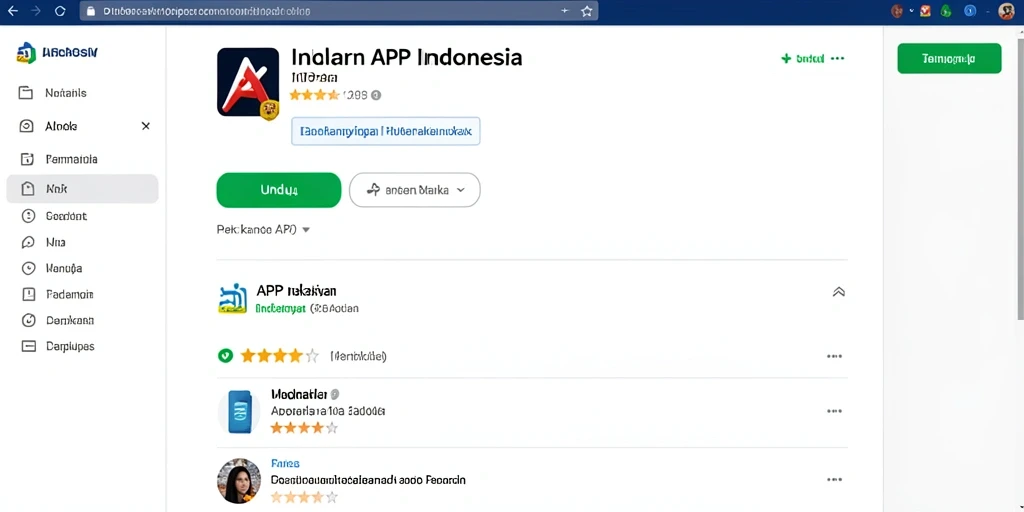Click the green extension icon in toolbar
Image resolution: width=1024 pixels, height=512 pixels.
946,10
